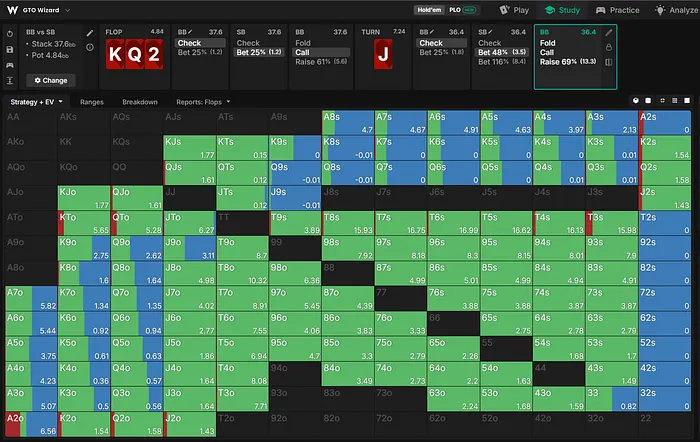Click the gamepad icon in the left sidebar

pyautogui.click(x=10, y=65)
